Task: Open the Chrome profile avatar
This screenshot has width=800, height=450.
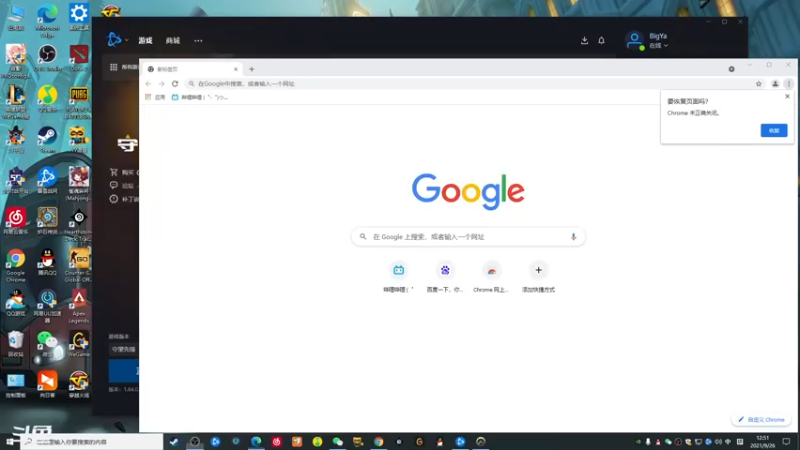Action: [775, 84]
